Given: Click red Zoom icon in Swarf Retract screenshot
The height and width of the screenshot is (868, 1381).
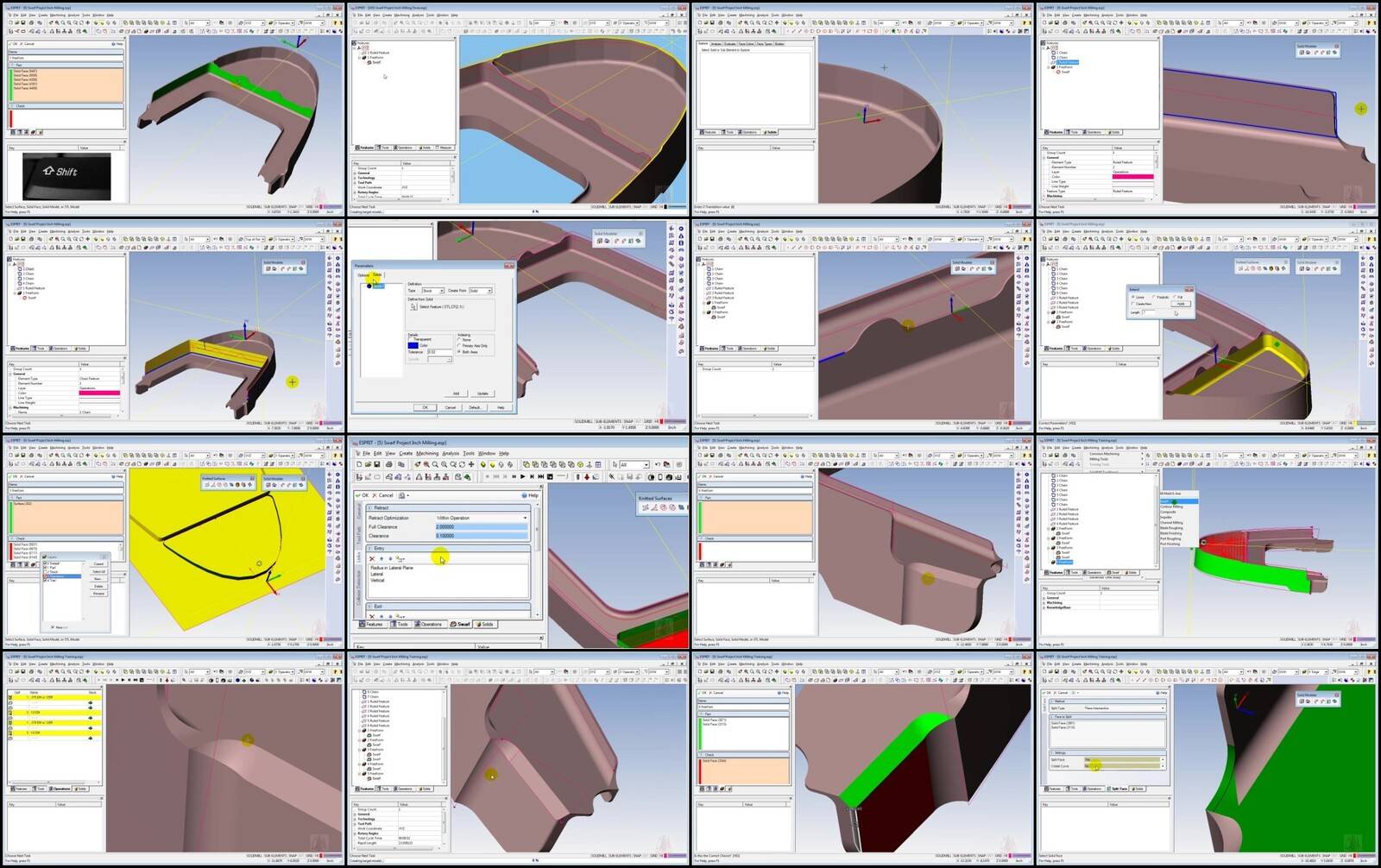Looking at the screenshot, I should point(426,464).
